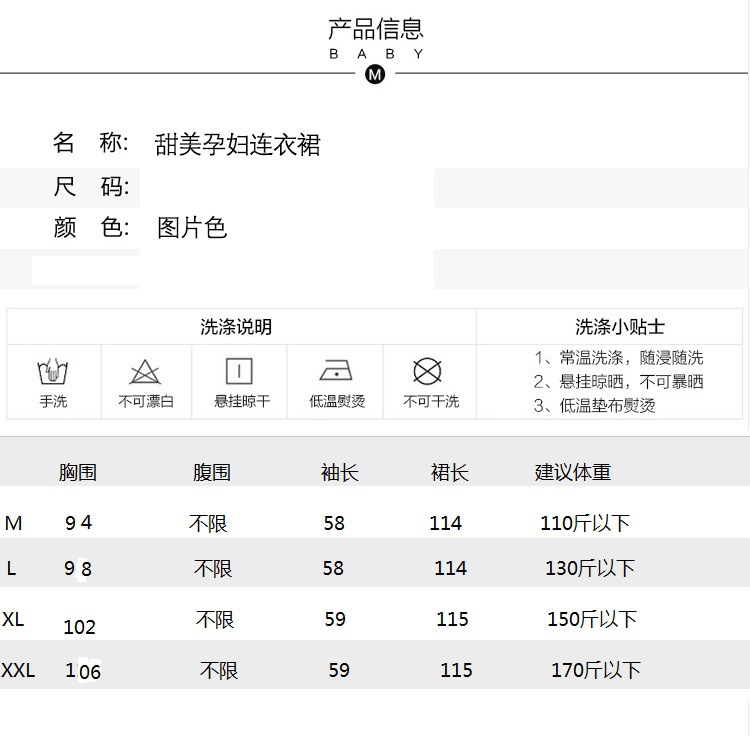The height and width of the screenshot is (736, 750).
Task: Click the 悬挂晾干 caption
Action: [242, 401]
